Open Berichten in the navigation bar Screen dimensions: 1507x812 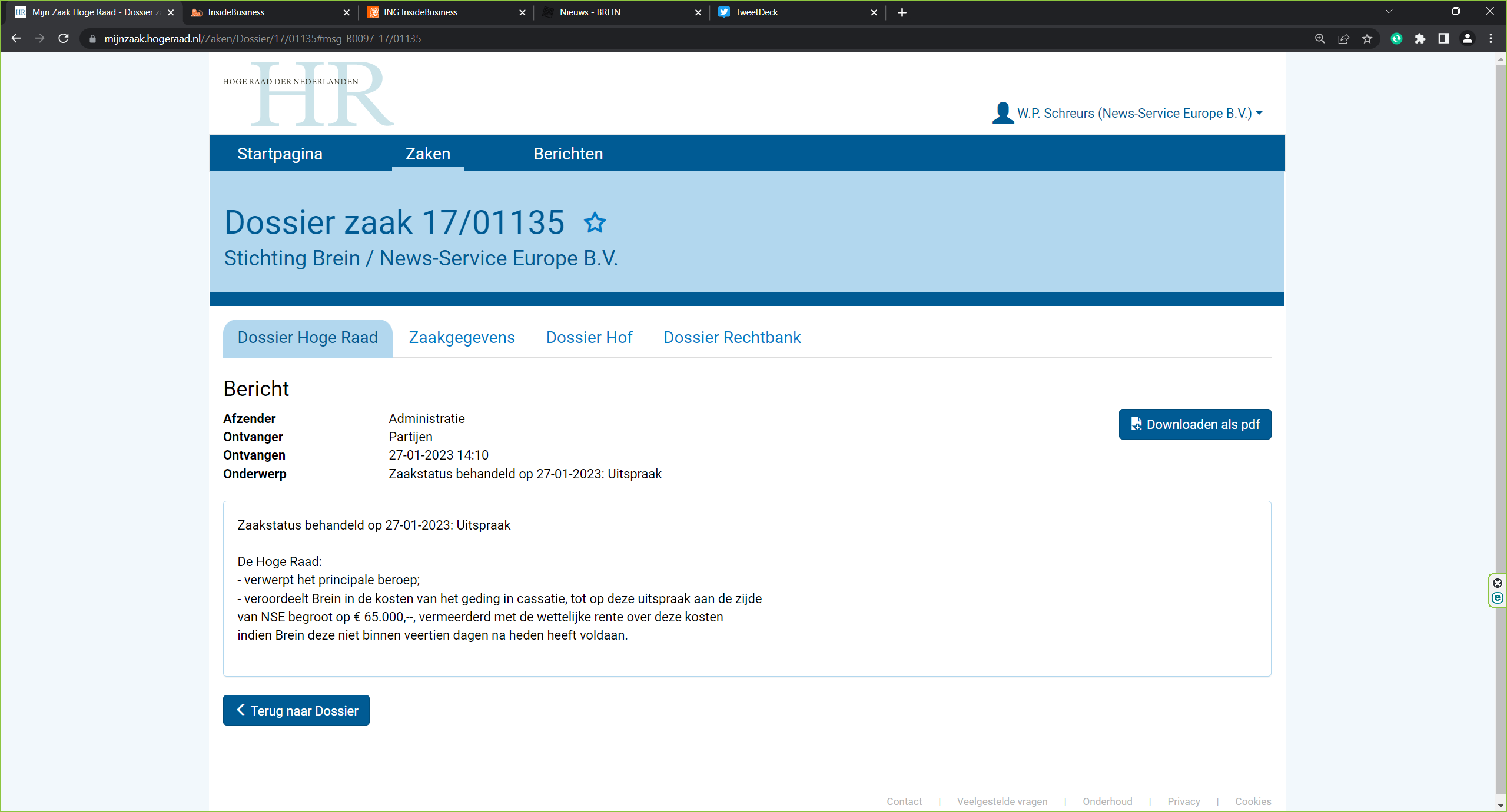pyautogui.click(x=568, y=154)
